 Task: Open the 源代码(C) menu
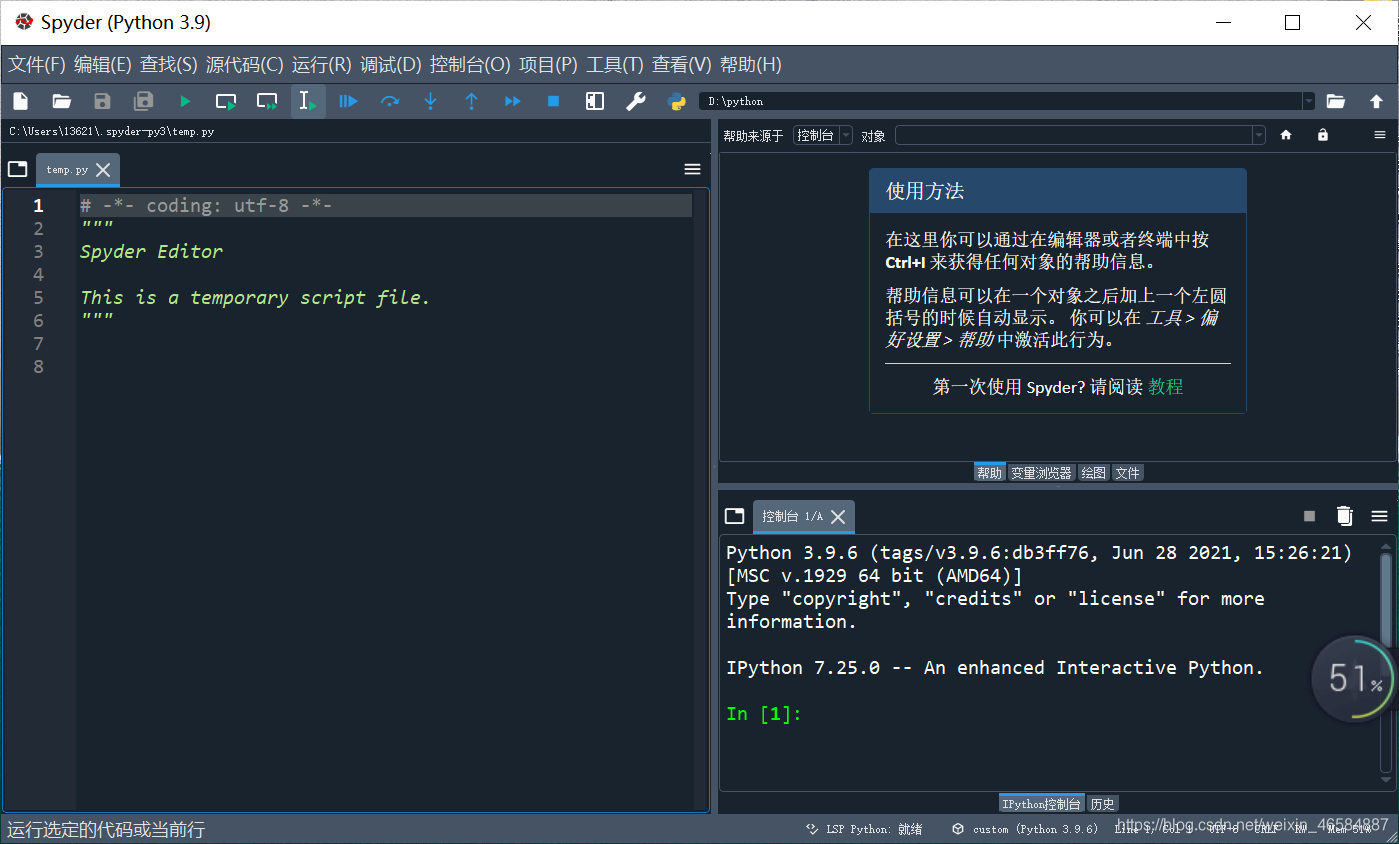[x=245, y=65]
